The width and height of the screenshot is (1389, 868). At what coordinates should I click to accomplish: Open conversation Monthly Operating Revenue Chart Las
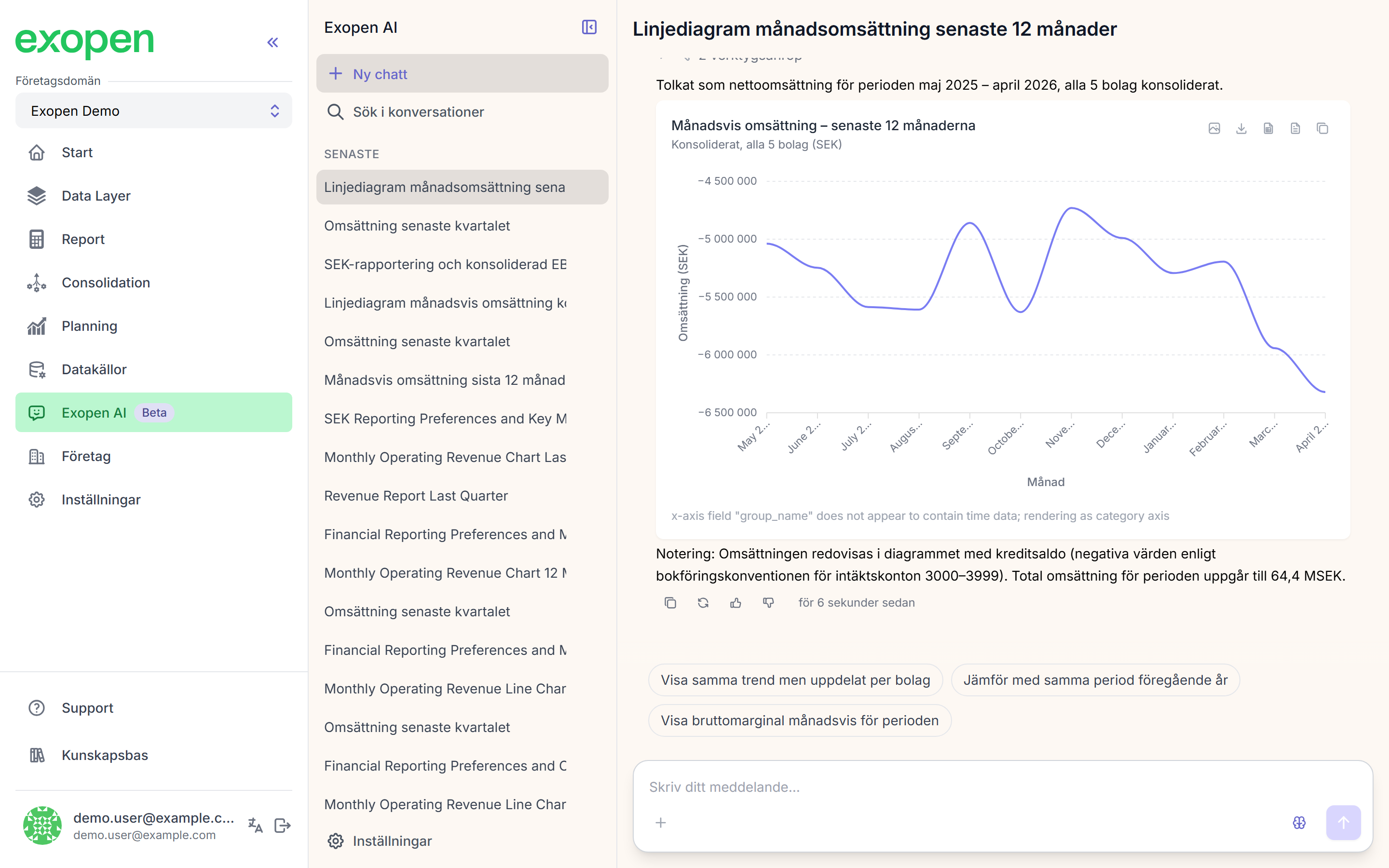point(462,457)
